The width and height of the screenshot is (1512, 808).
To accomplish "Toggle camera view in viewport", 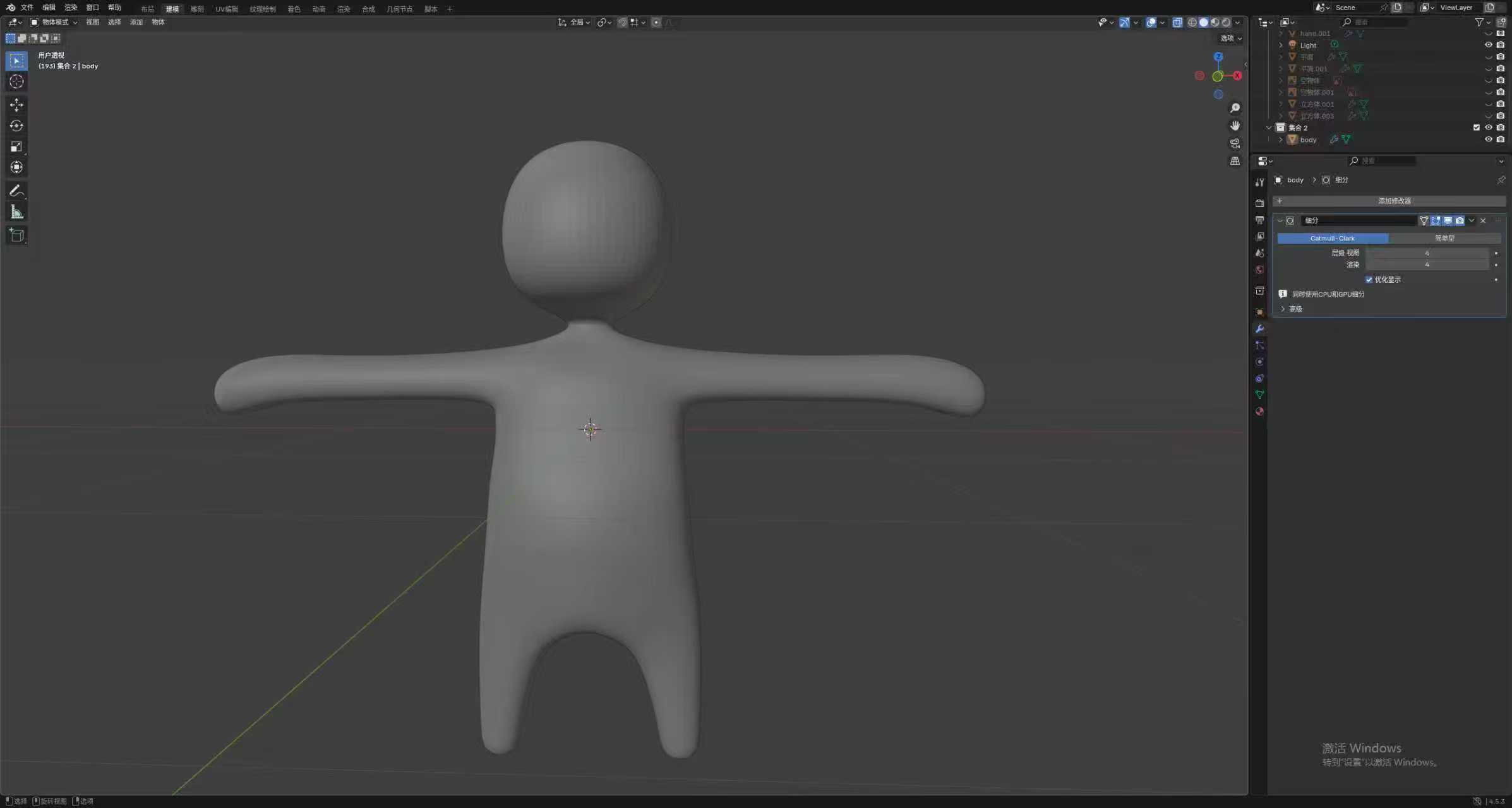I will point(1235,143).
